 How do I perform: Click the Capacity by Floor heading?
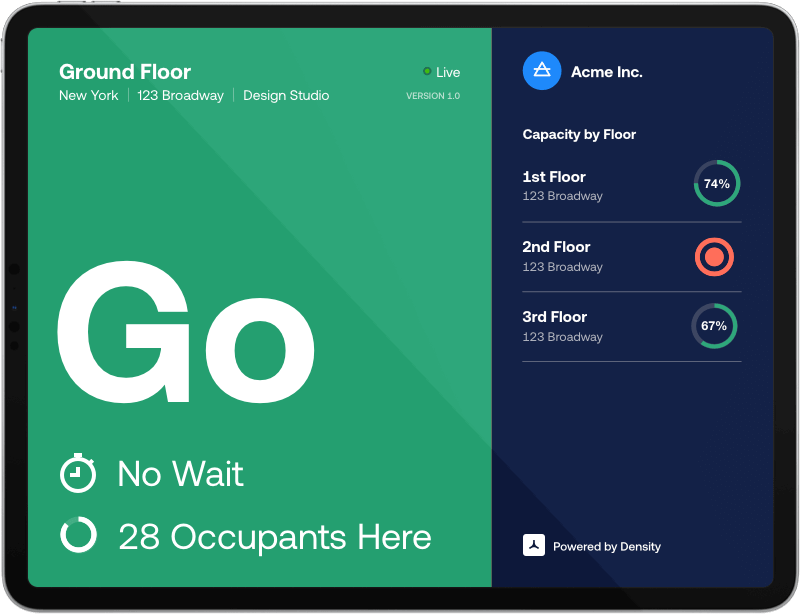[x=579, y=134]
